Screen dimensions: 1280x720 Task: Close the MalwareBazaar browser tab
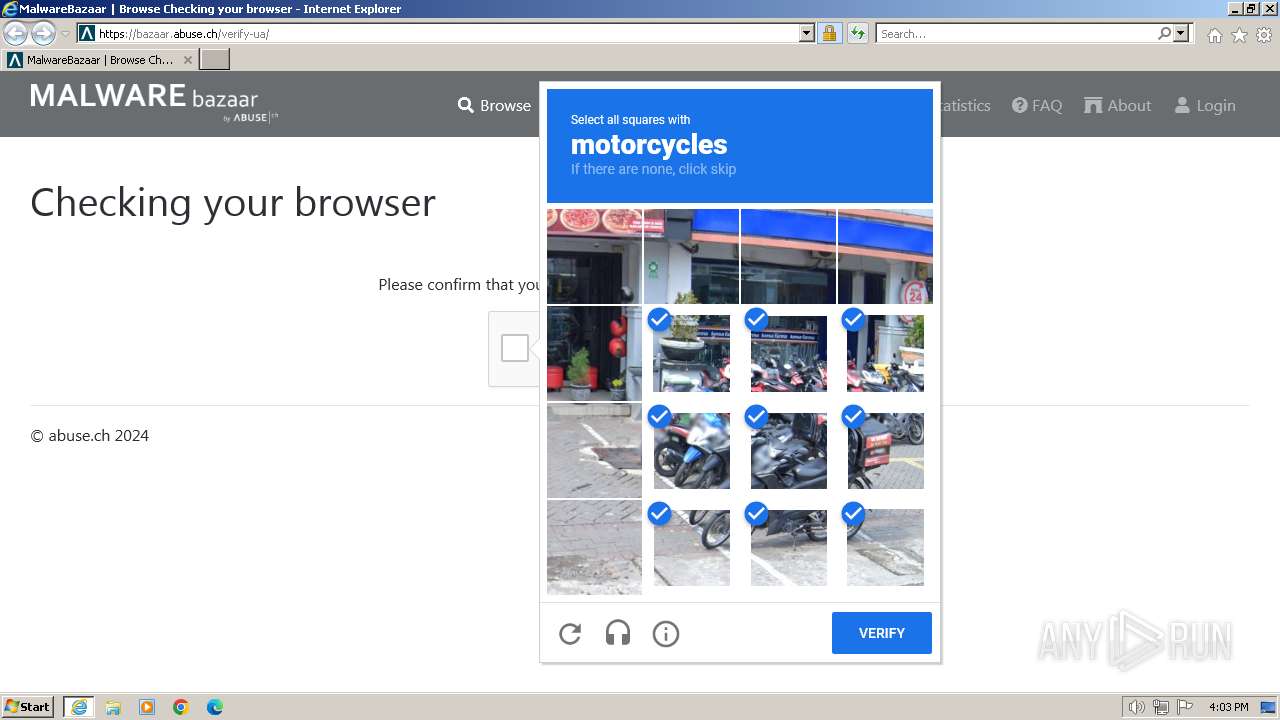[188, 60]
